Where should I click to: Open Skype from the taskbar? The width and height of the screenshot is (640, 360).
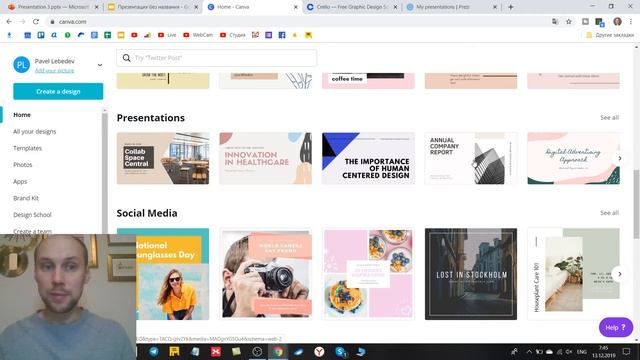point(340,351)
